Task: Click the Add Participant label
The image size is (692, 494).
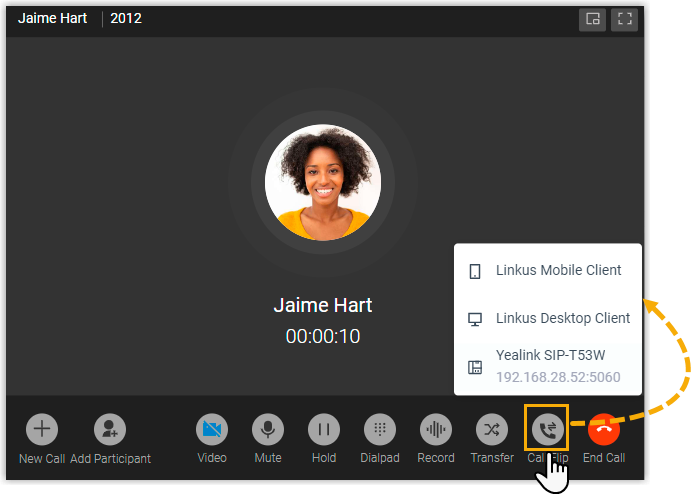Action: tap(110, 459)
